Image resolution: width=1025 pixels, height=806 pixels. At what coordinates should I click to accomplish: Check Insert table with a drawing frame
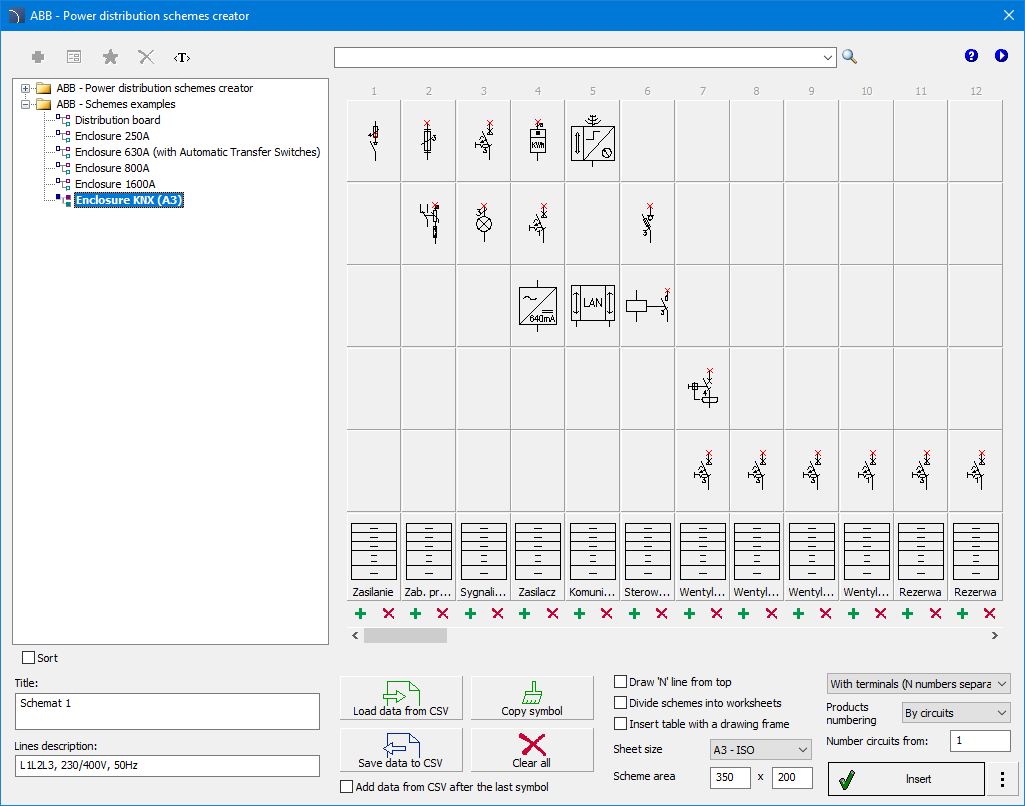click(x=620, y=724)
